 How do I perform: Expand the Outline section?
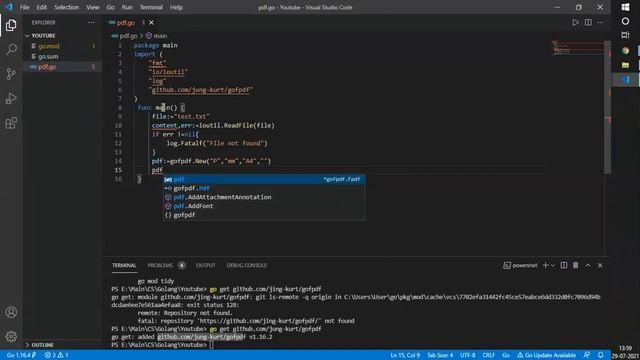(62, 345)
